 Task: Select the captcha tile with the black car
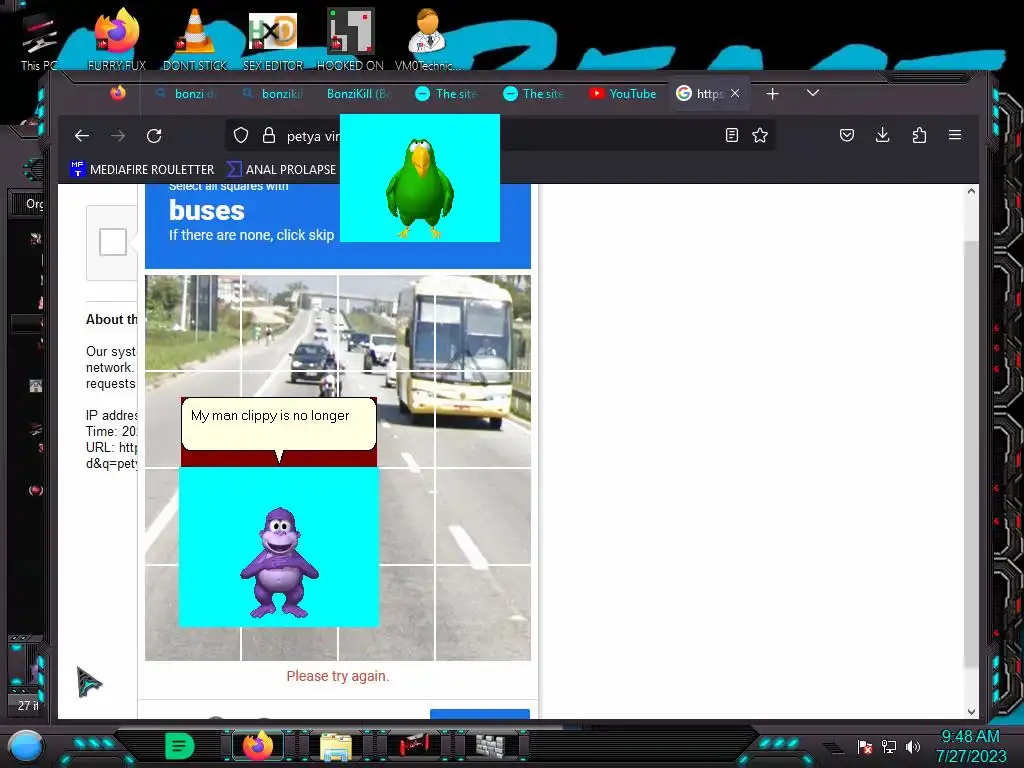pyautogui.click(x=289, y=323)
